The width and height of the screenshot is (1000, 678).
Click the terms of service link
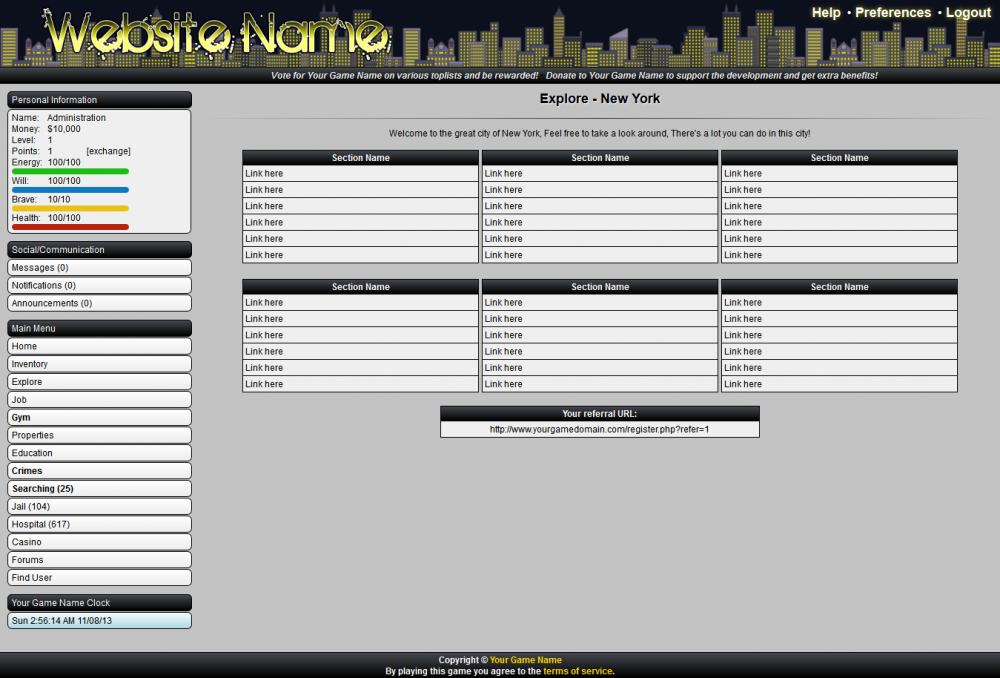pos(577,671)
